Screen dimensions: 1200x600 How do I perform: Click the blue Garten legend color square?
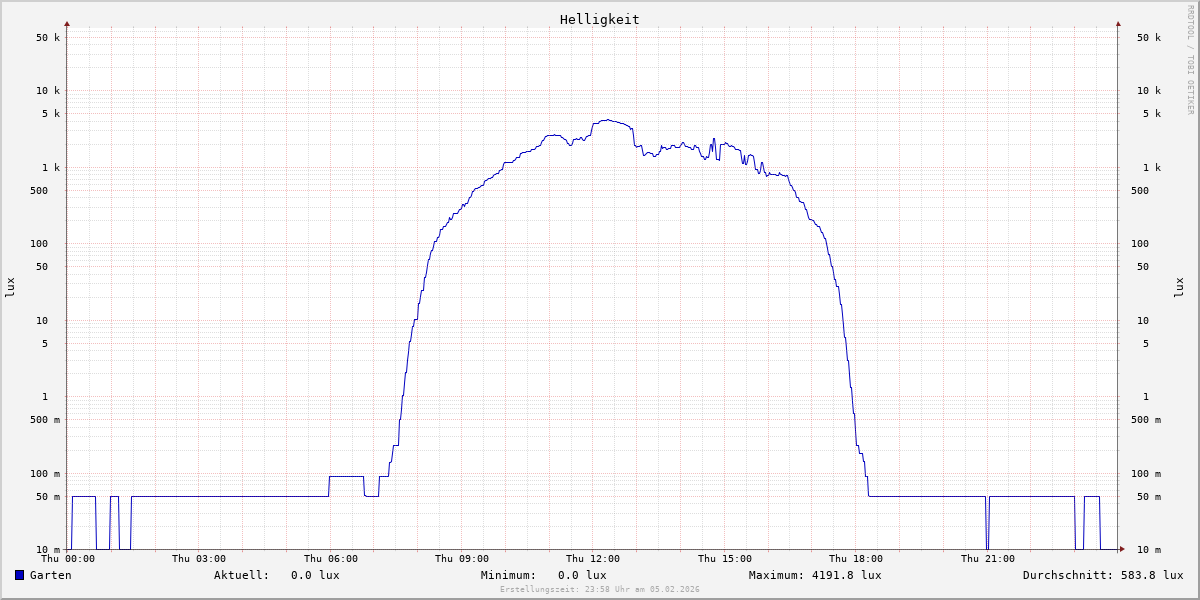coord(19,575)
